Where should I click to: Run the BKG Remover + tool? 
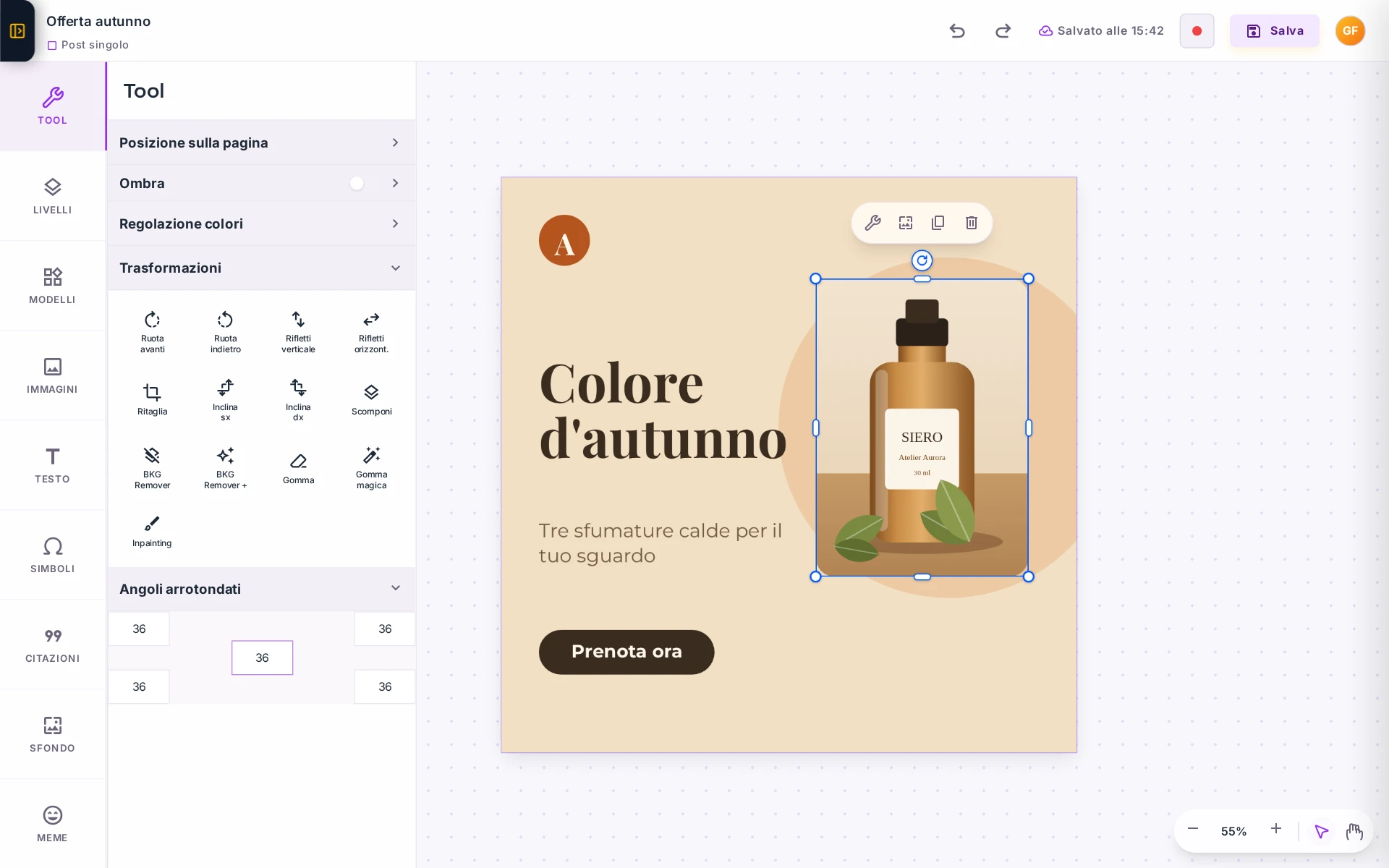pos(225,468)
